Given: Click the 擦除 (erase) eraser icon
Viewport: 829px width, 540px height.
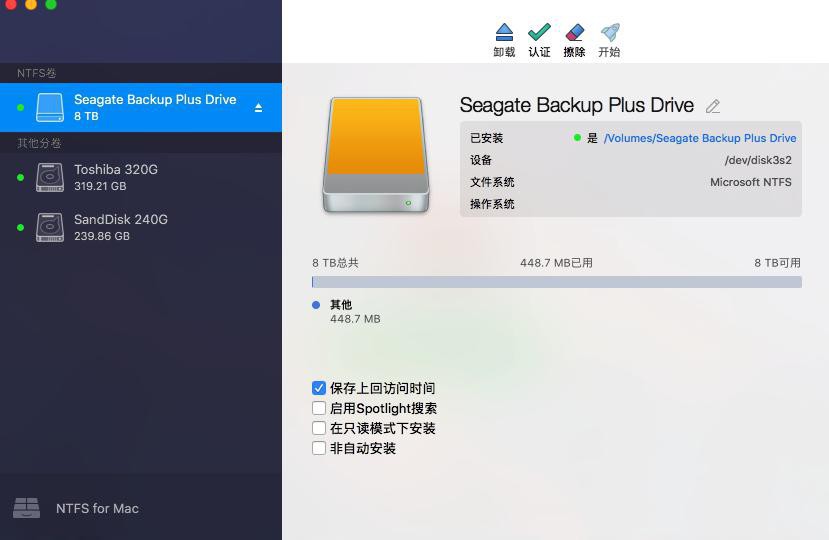Looking at the screenshot, I should (x=575, y=32).
